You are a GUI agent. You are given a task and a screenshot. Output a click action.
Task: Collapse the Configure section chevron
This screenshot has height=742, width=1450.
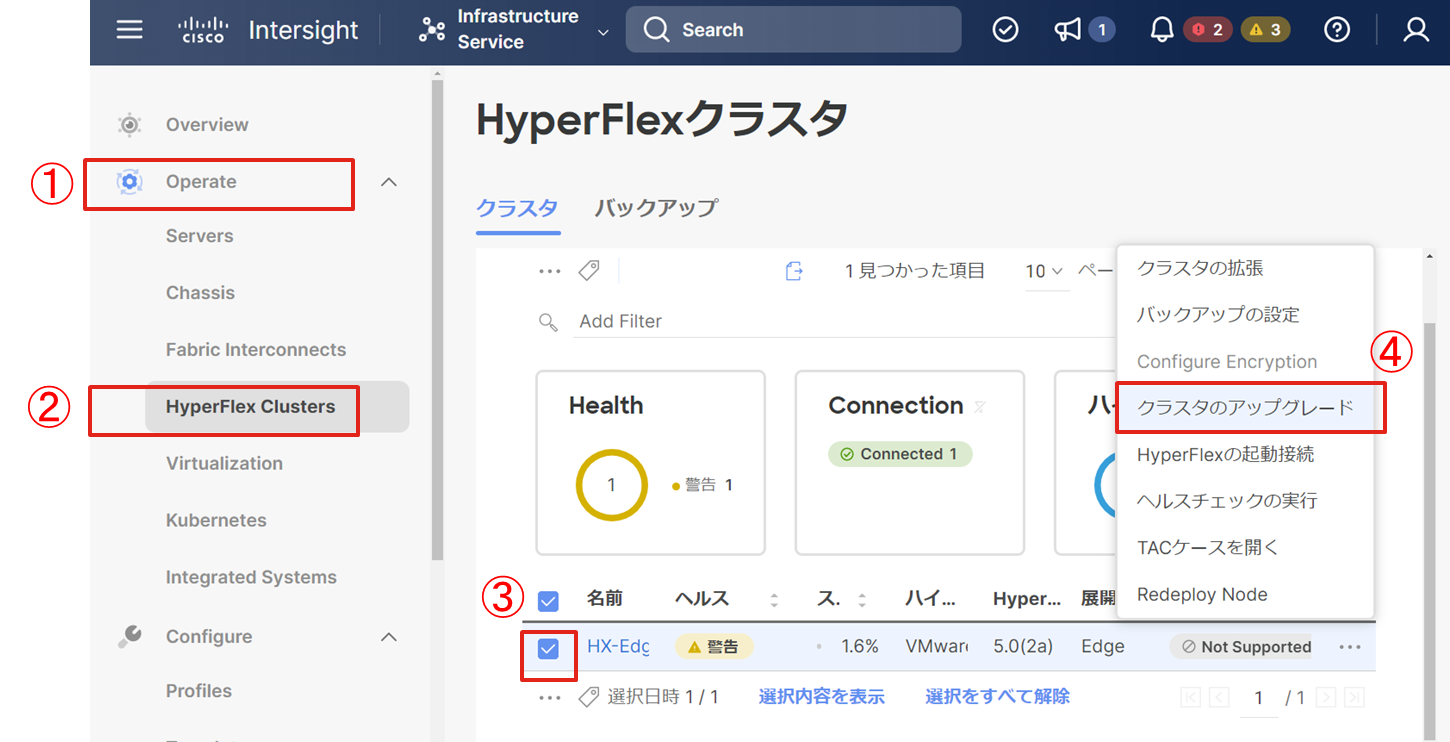pyautogui.click(x=390, y=637)
